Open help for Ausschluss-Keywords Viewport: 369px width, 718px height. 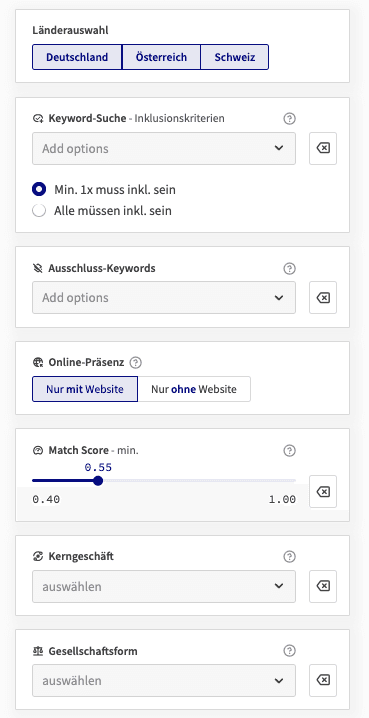click(x=289, y=268)
